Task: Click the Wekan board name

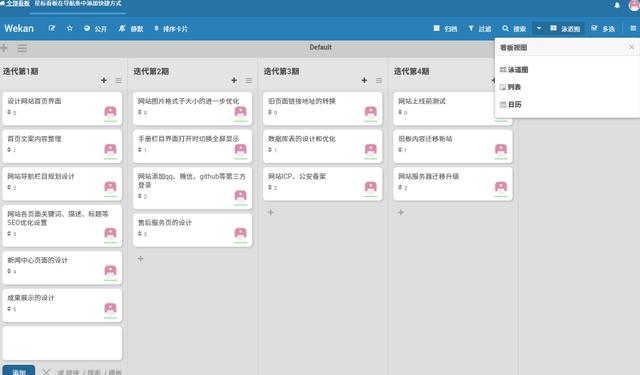Action: tap(19, 28)
